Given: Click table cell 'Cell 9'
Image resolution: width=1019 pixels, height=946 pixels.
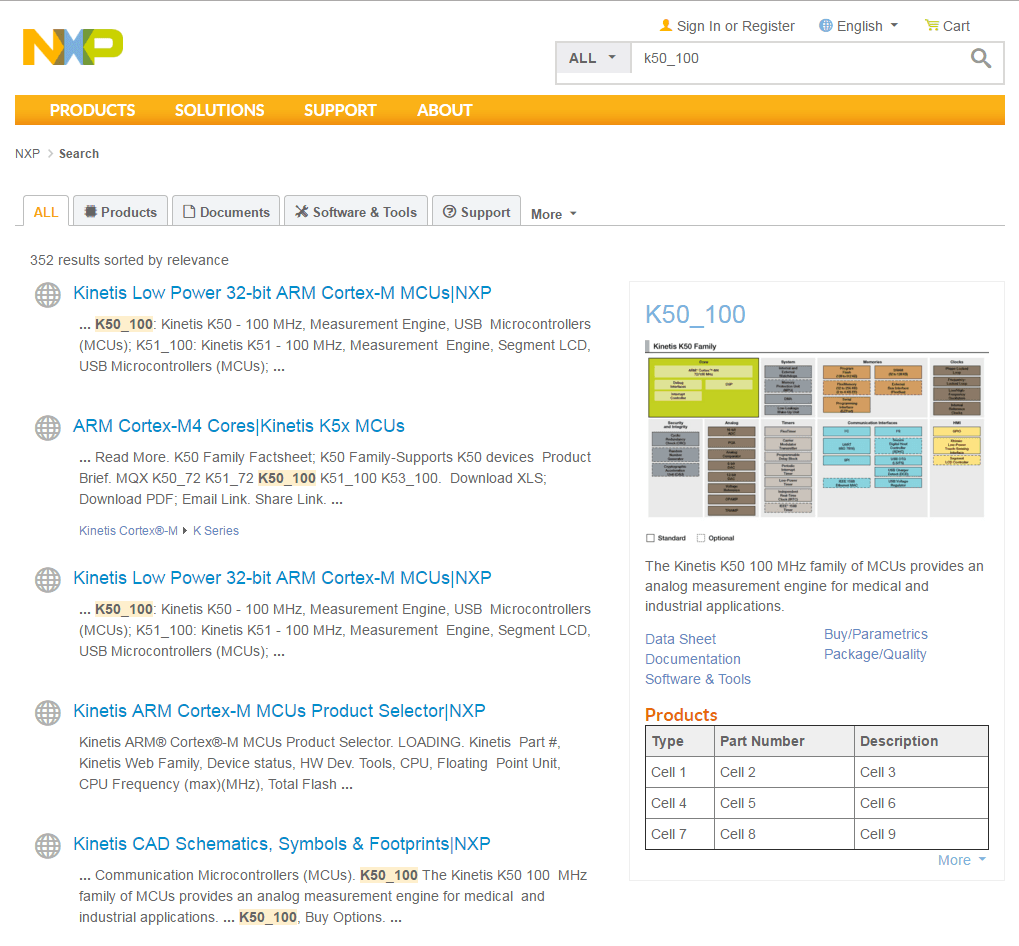Looking at the screenshot, I should [x=922, y=834].
